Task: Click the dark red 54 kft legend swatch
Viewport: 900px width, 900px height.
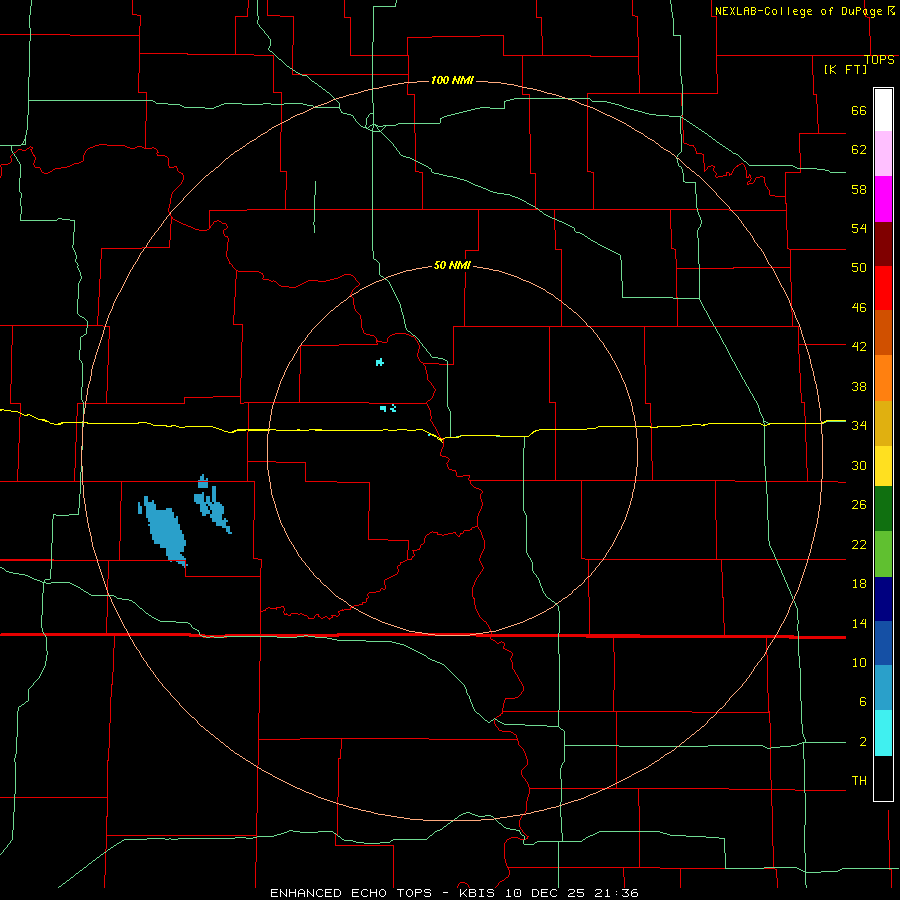Action: tap(883, 243)
